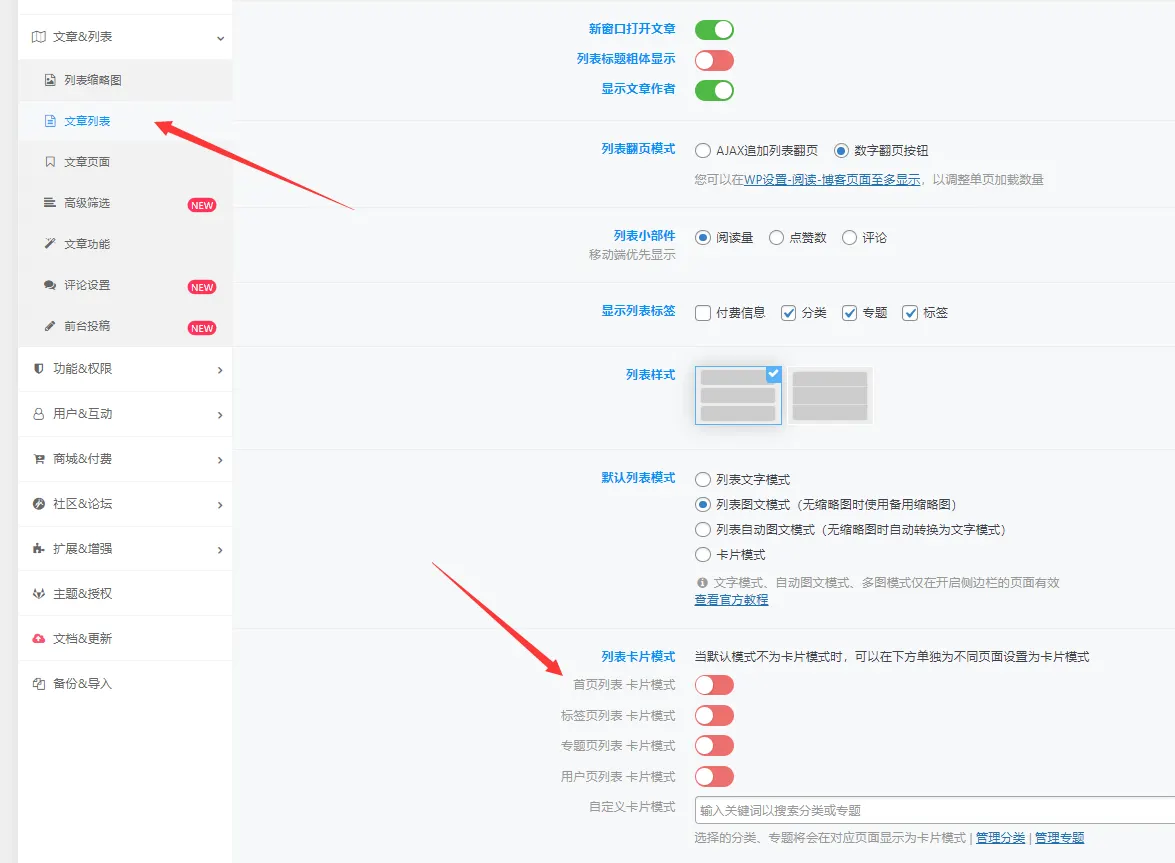
Task: Select 列表图文模式 radio option
Action: tap(703, 504)
